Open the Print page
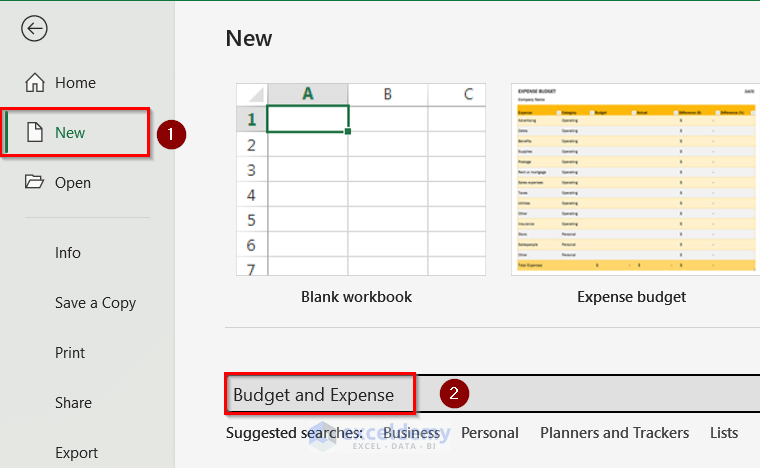 tap(70, 353)
